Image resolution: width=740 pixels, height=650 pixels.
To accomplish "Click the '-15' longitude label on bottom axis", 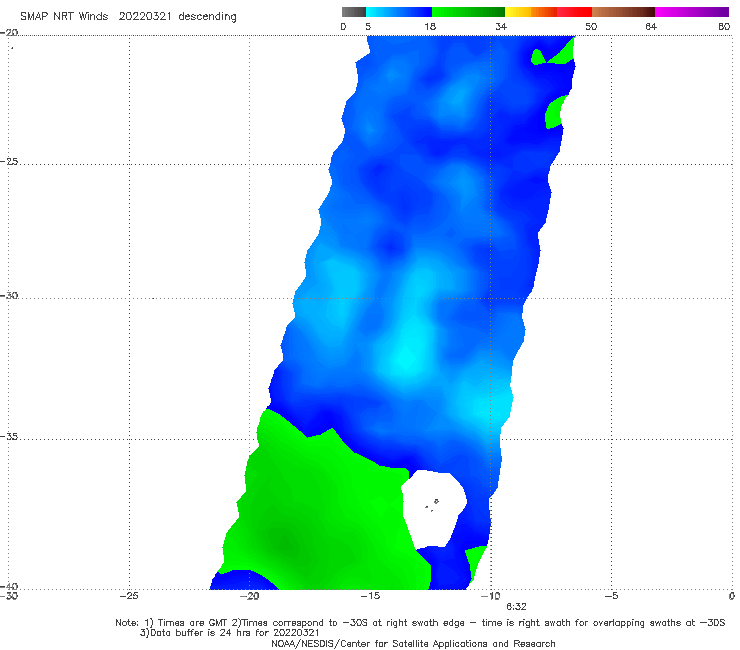I will [x=370, y=596].
